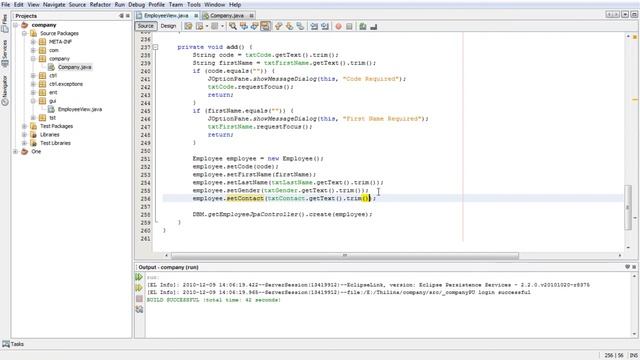Open the Refactor menu
Screen dimensions: 640x360
(x=100, y=4)
